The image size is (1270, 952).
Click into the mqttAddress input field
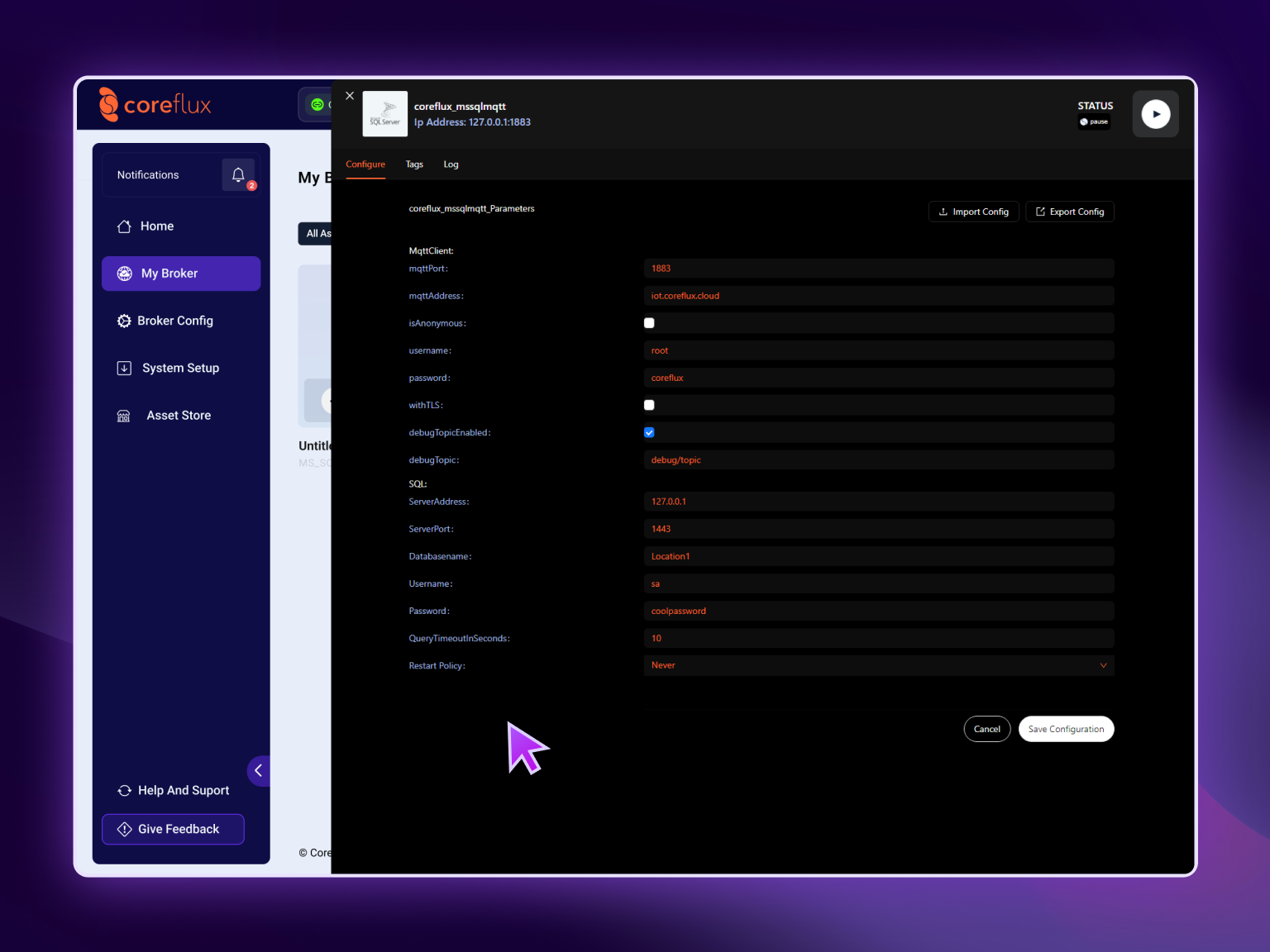tap(878, 296)
